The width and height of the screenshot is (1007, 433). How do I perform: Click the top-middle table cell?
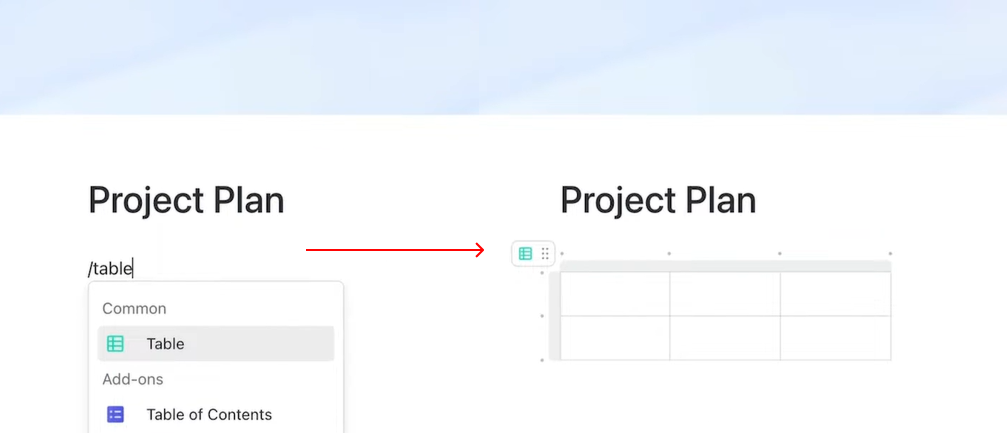(x=725, y=294)
